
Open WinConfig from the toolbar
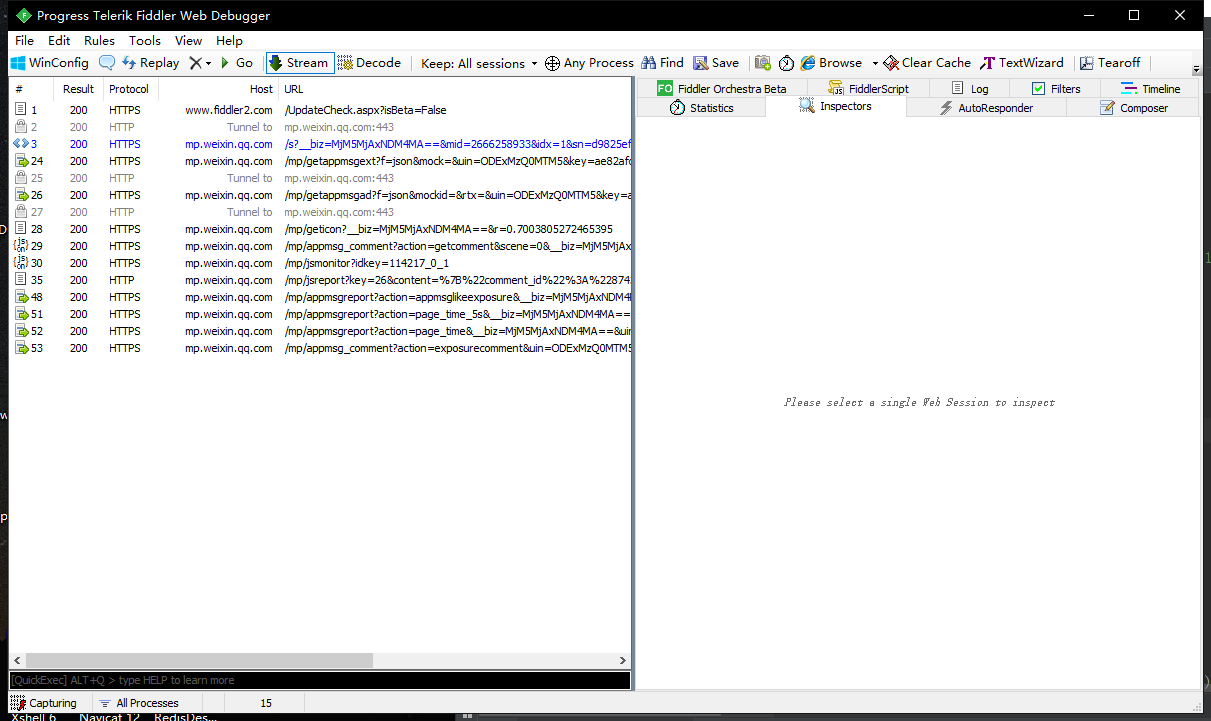point(50,63)
